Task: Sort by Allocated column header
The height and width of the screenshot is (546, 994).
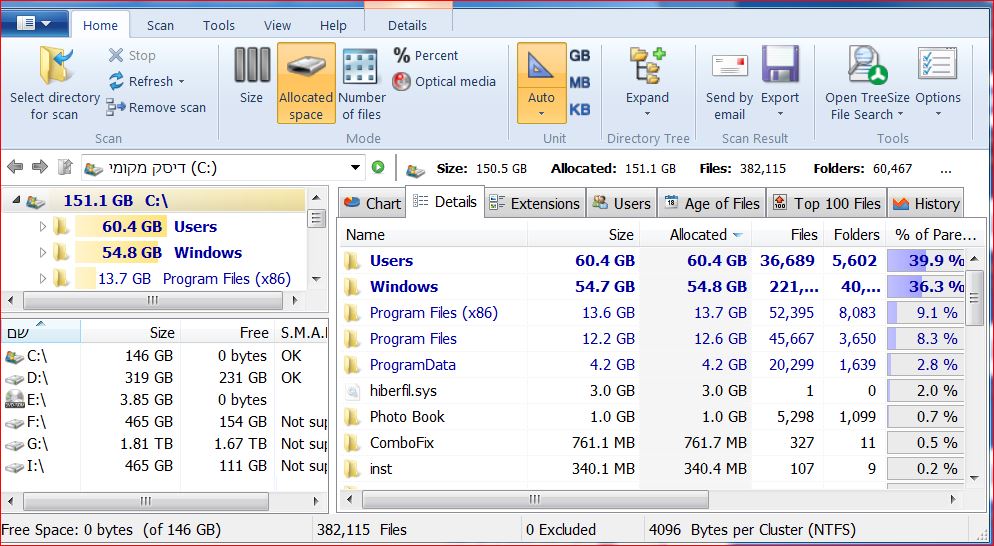Action: pyautogui.click(x=696, y=235)
